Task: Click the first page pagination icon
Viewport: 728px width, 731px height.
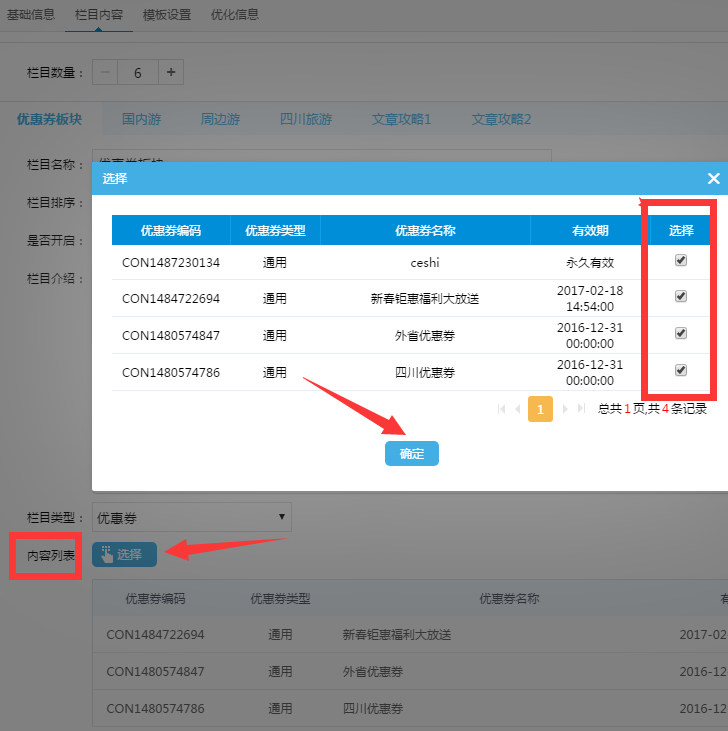Action: (501, 409)
